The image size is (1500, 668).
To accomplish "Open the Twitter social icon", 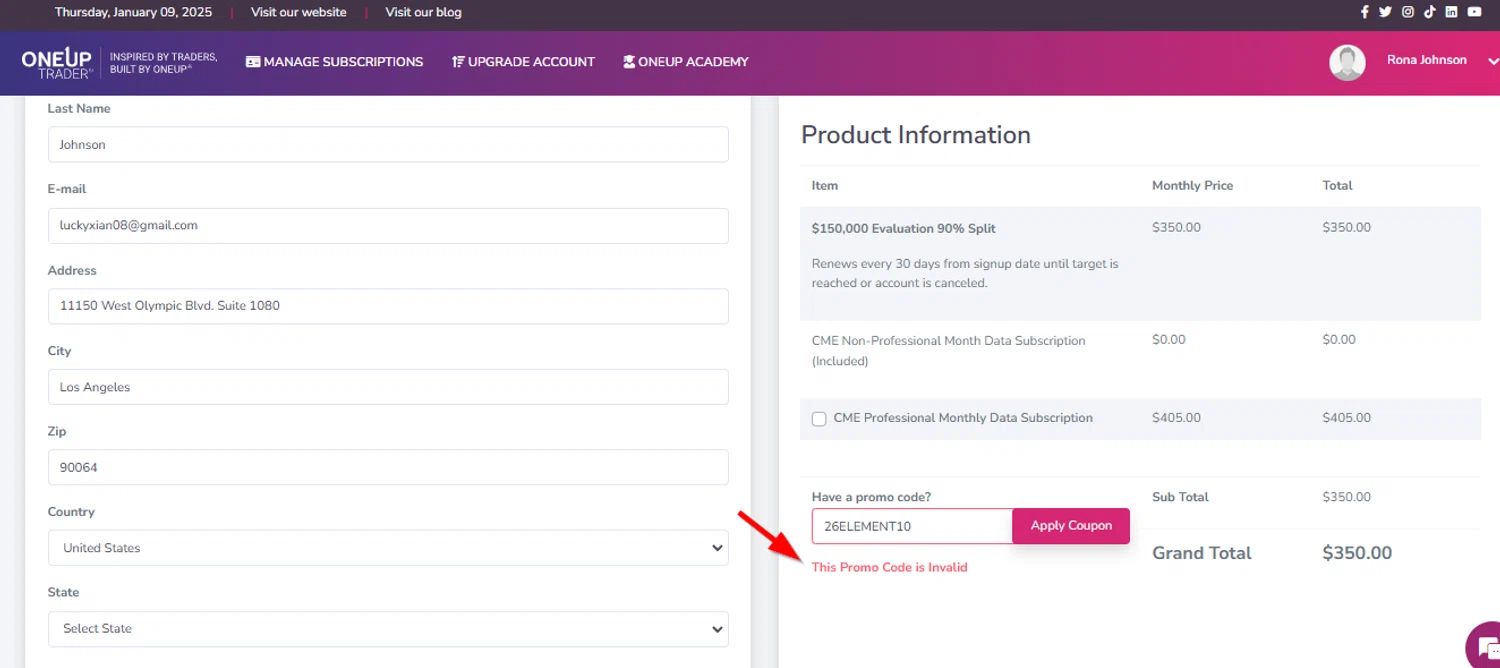I will pos(1385,12).
